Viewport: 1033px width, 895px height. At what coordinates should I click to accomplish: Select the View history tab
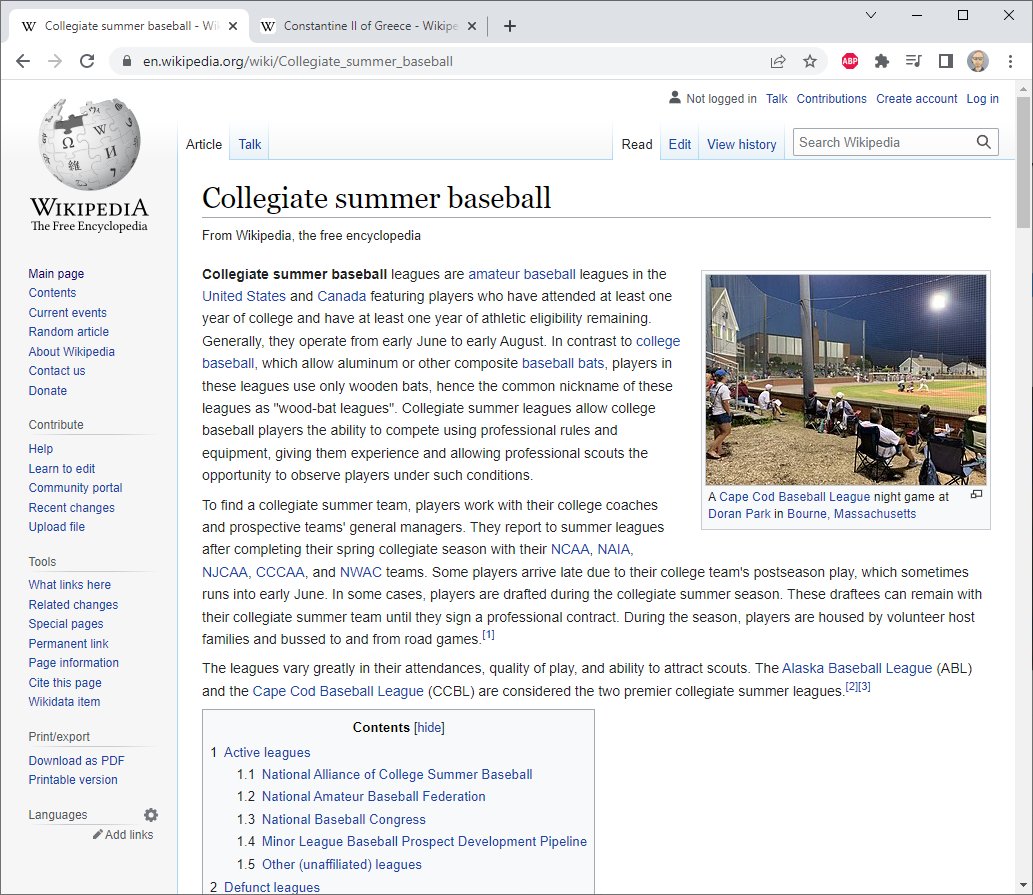tap(741, 144)
